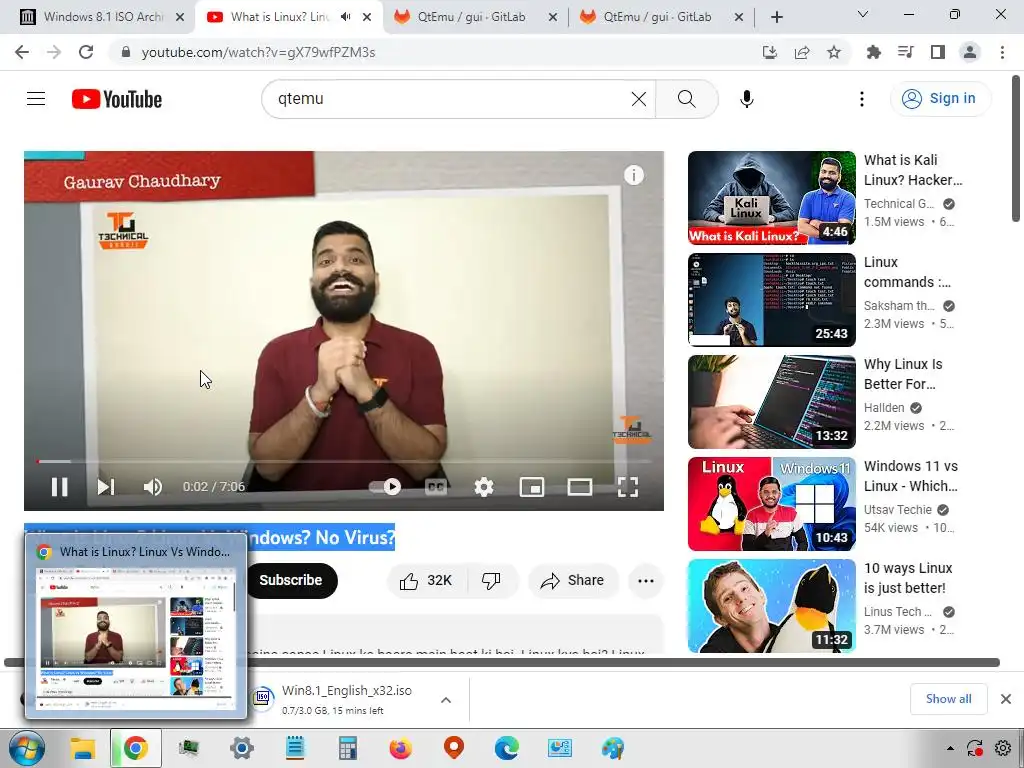Go back to the previous page

pos(22,52)
